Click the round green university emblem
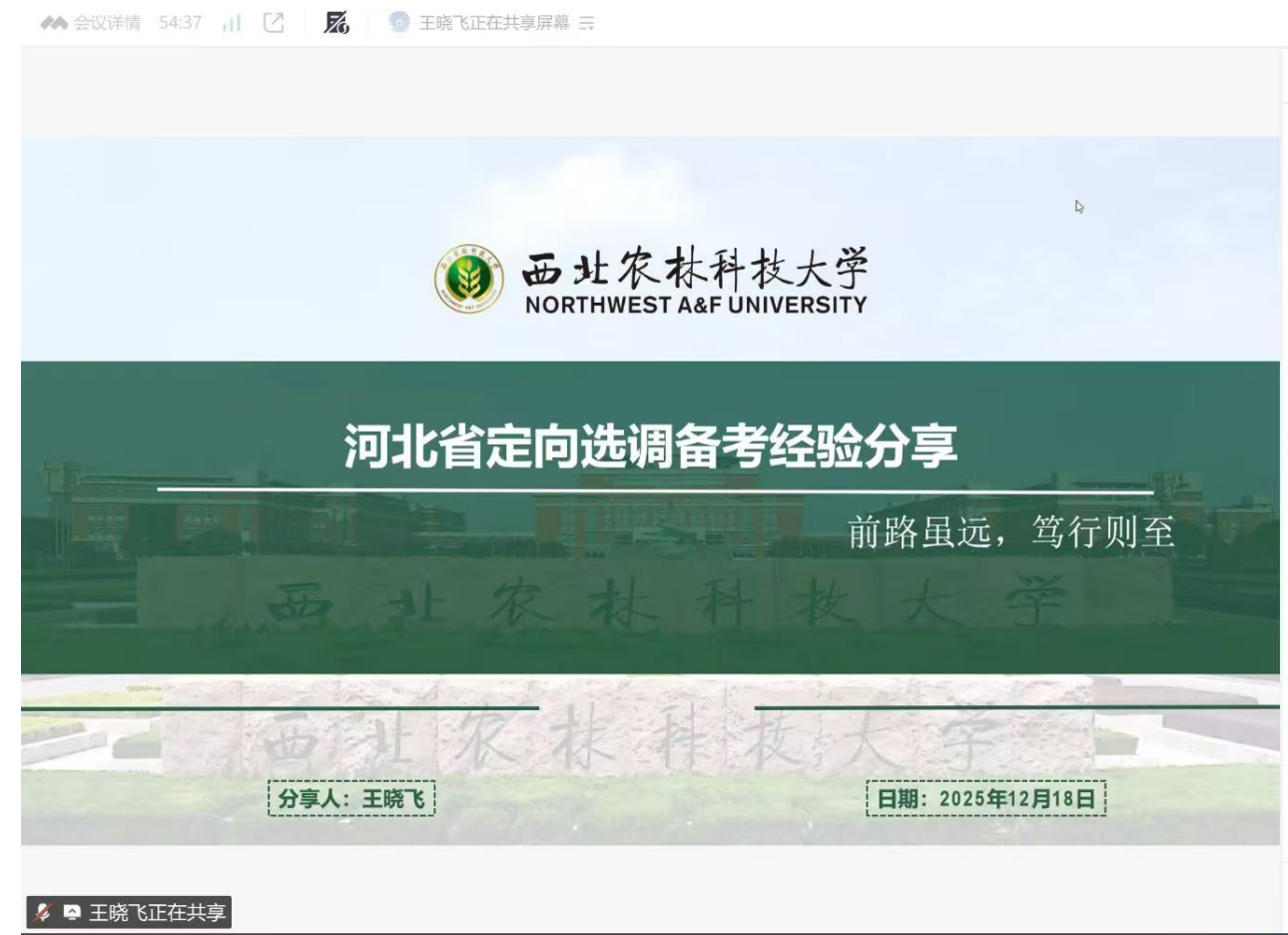This screenshot has width=1288, height=935. pos(468,279)
